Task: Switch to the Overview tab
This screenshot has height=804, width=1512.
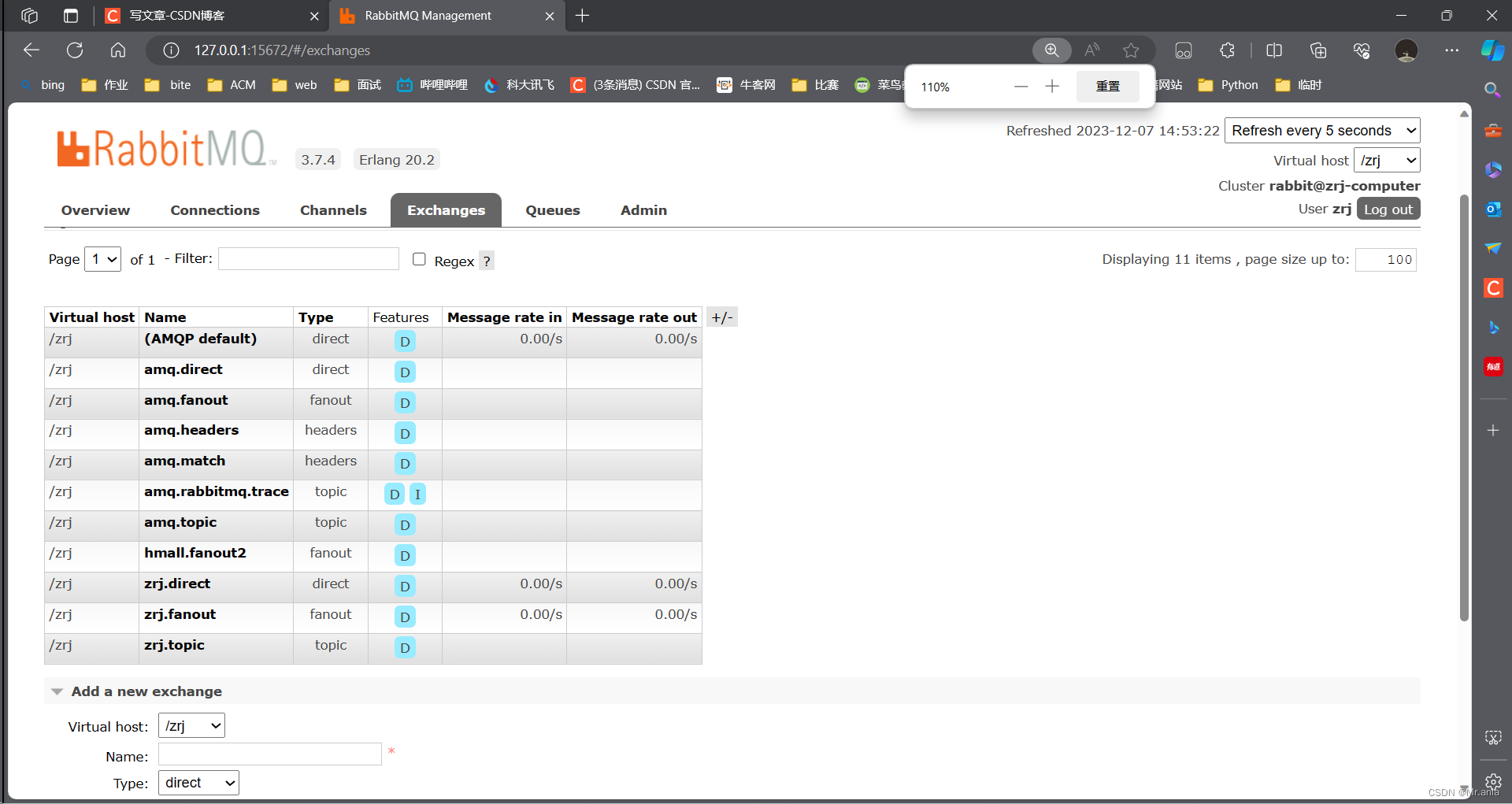Action: coord(95,210)
